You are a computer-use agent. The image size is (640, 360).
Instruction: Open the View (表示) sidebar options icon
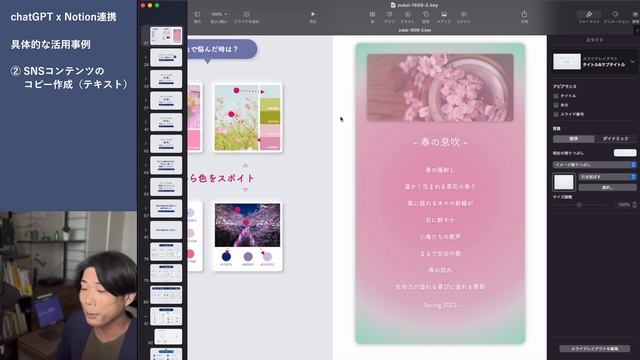tap(197, 14)
